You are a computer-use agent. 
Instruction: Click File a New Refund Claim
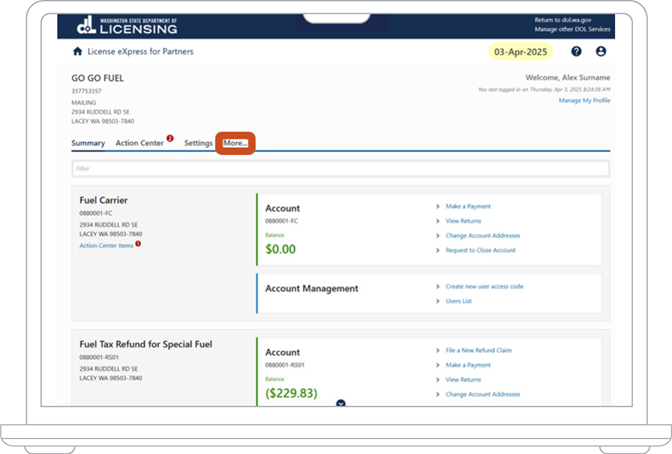coord(478,351)
